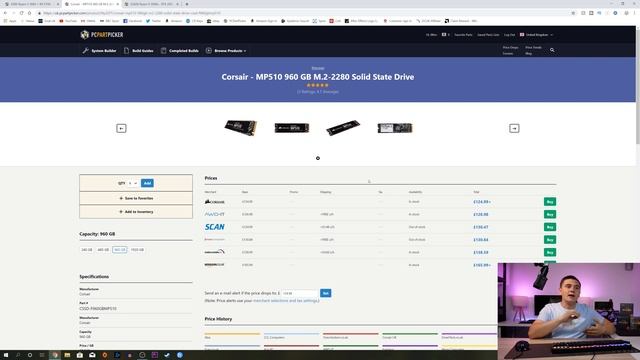Click the Amazon merchant logo in fourth row

(x=215, y=240)
